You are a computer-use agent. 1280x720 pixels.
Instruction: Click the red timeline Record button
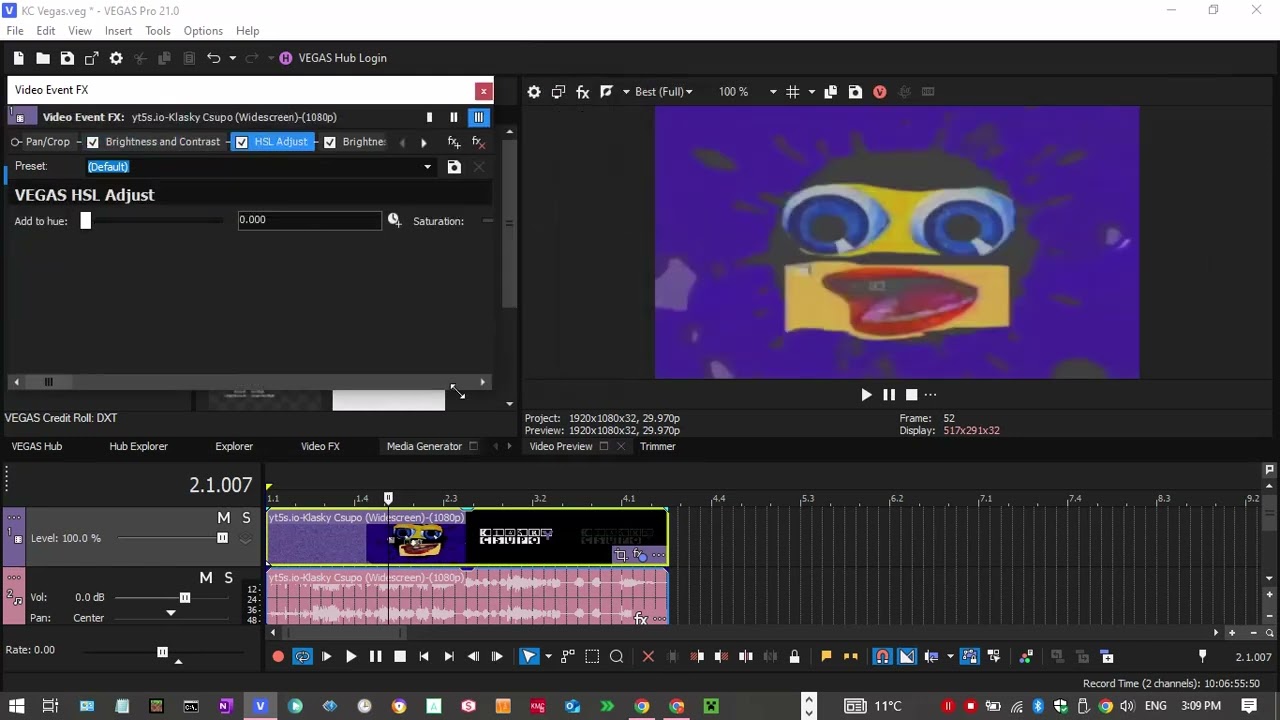(278, 657)
